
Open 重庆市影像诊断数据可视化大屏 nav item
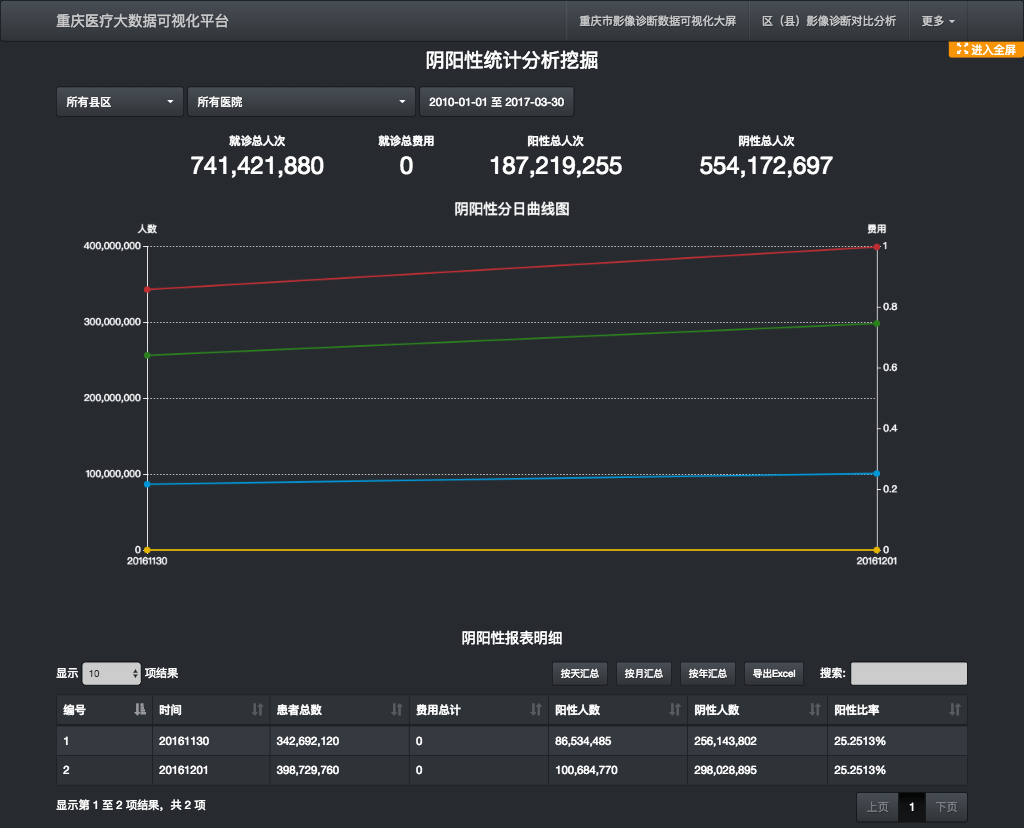tap(657, 21)
